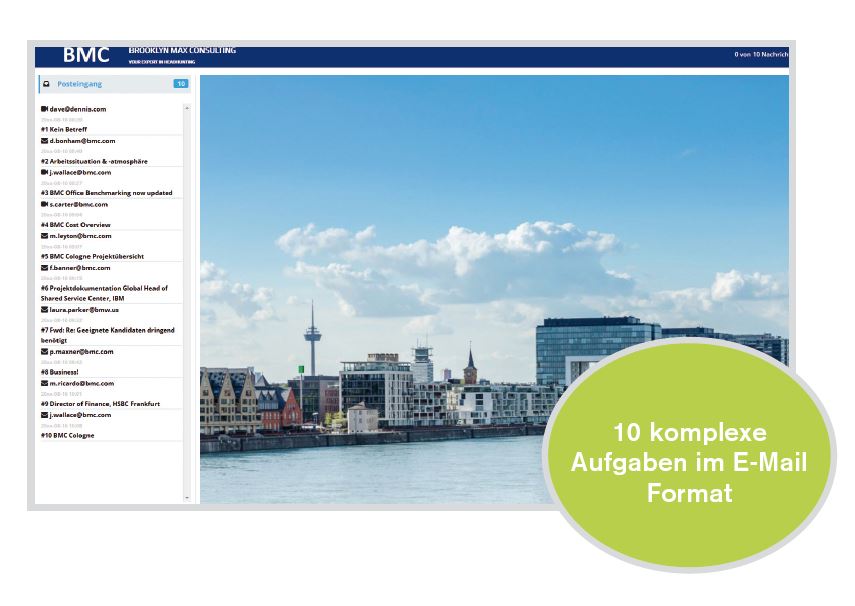The image size is (855, 606).
Task: Open email #9 Director of Finance, HSBC Frankfurt
Action: 100,404
